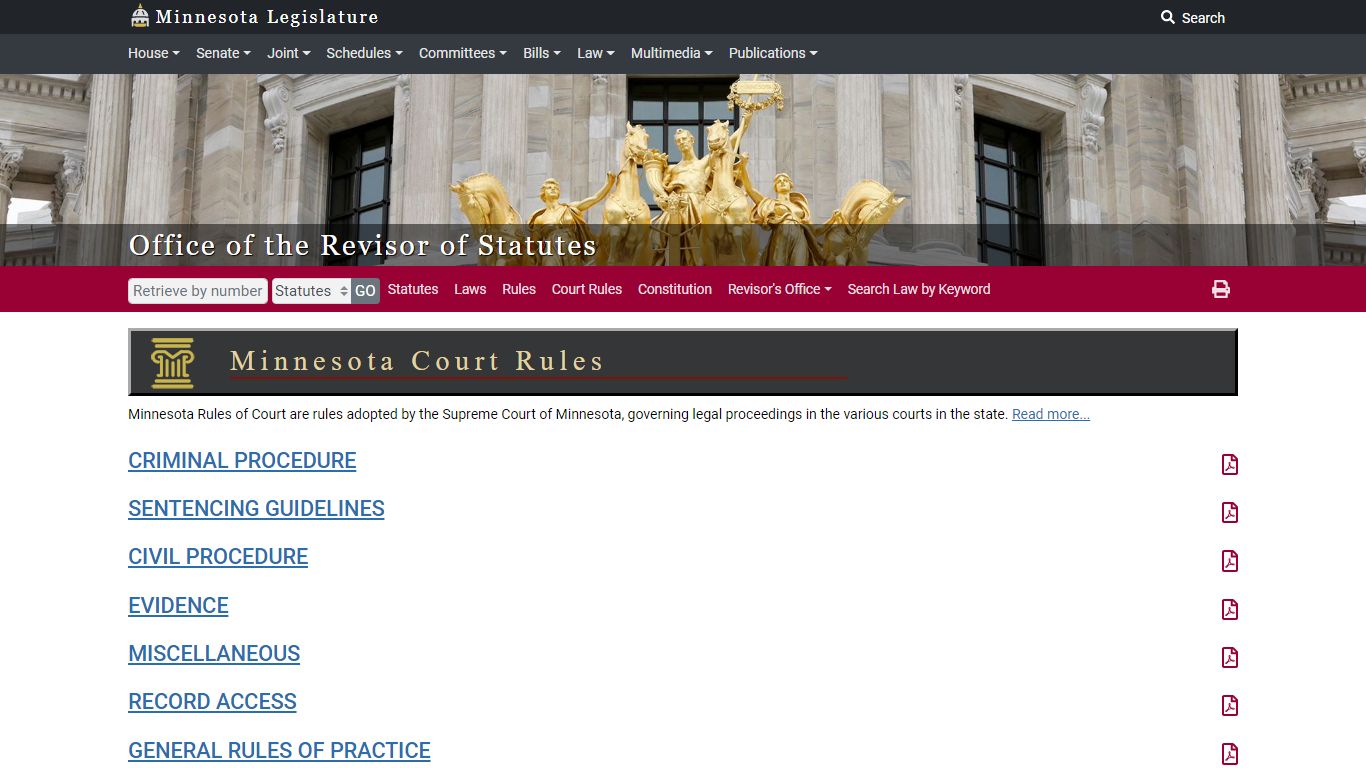Open Search Law by Keyword

click(919, 289)
